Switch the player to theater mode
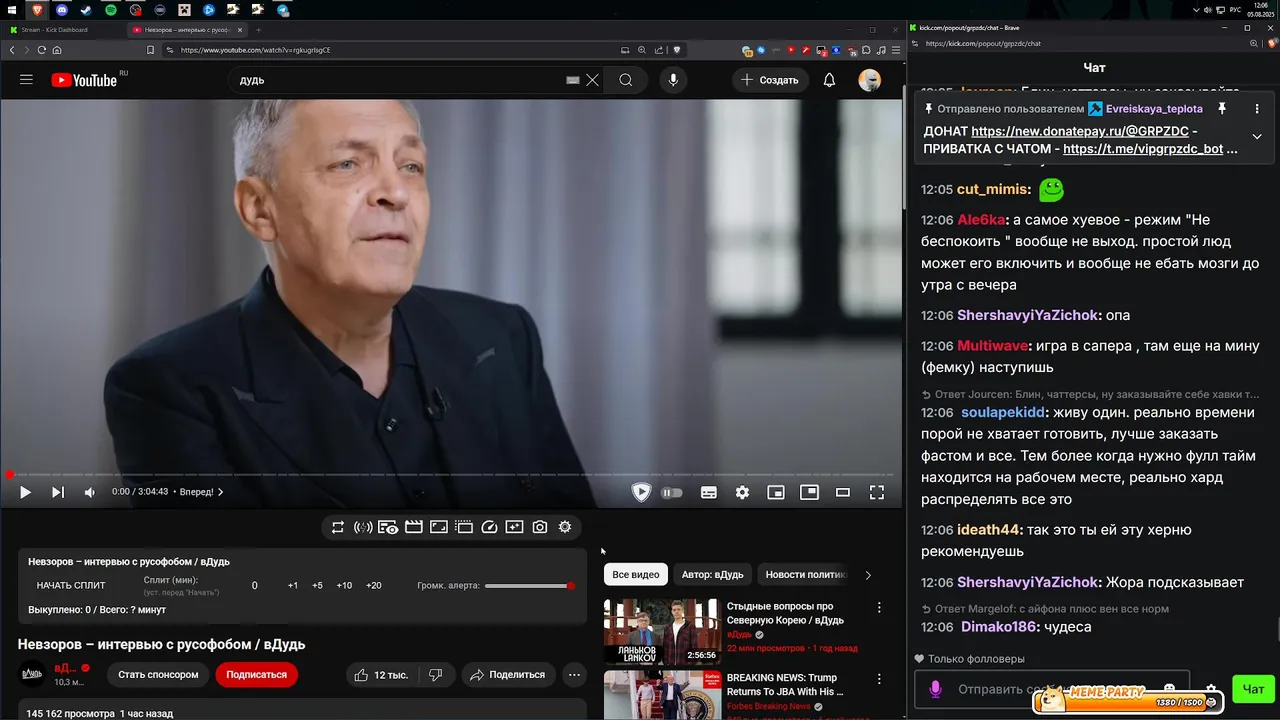The width and height of the screenshot is (1280, 720). point(843,492)
